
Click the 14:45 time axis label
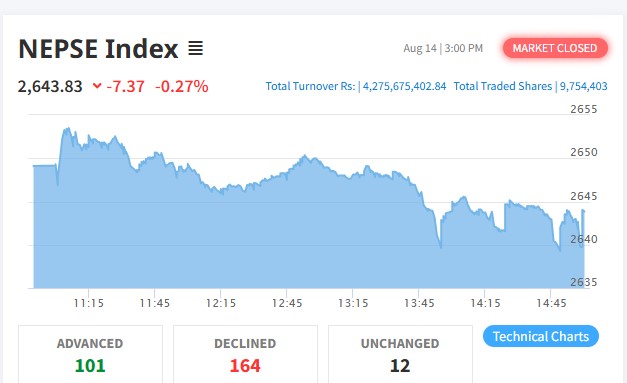click(x=551, y=303)
